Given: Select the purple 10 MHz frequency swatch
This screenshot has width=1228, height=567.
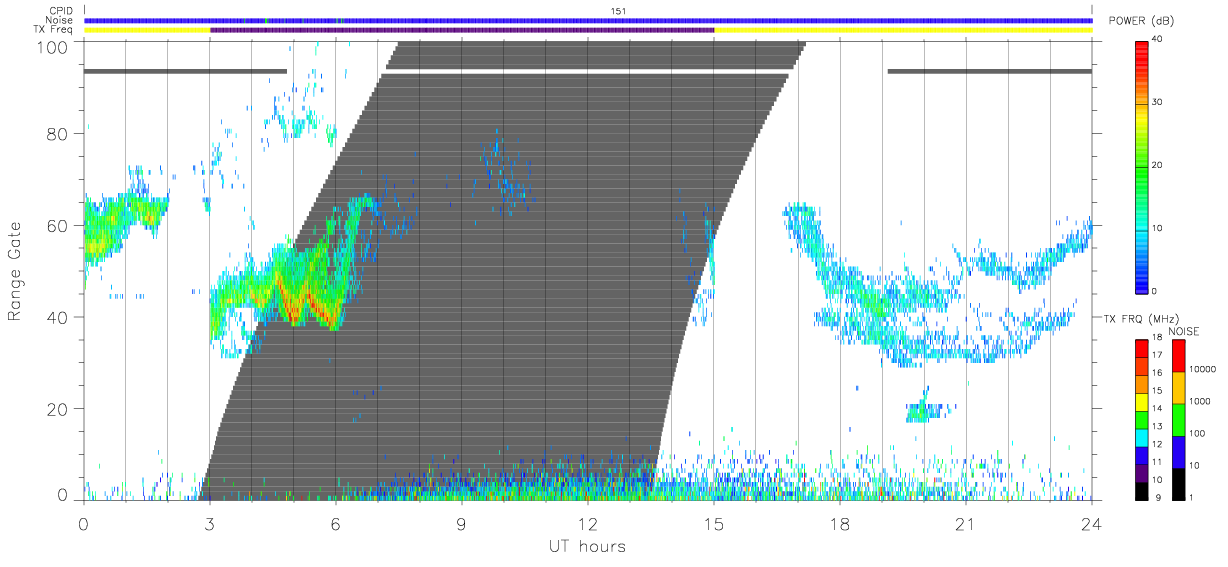Looking at the screenshot, I should click(x=1142, y=472).
